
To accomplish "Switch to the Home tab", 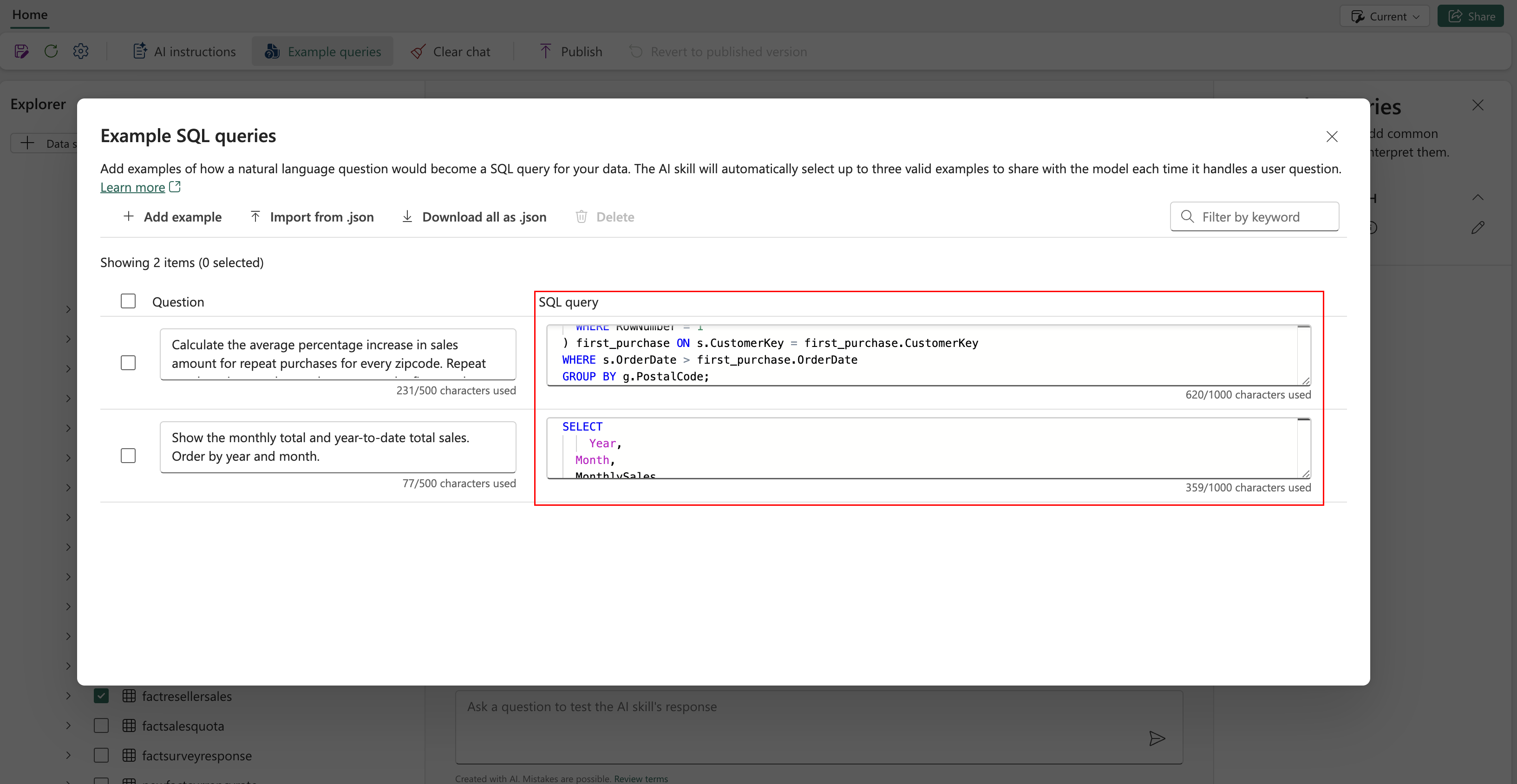I will pyautogui.click(x=29, y=15).
